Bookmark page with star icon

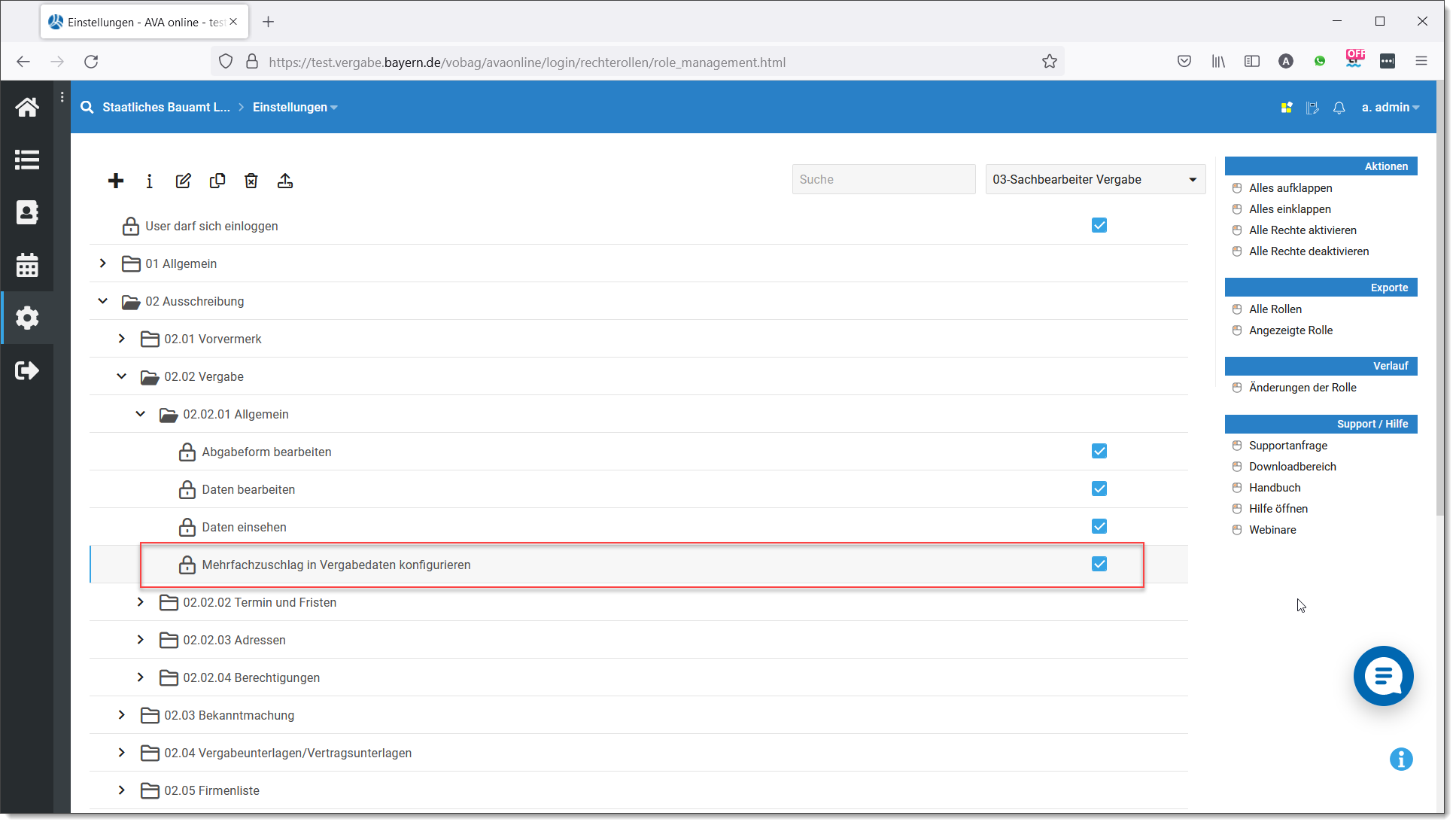tap(1050, 62)
